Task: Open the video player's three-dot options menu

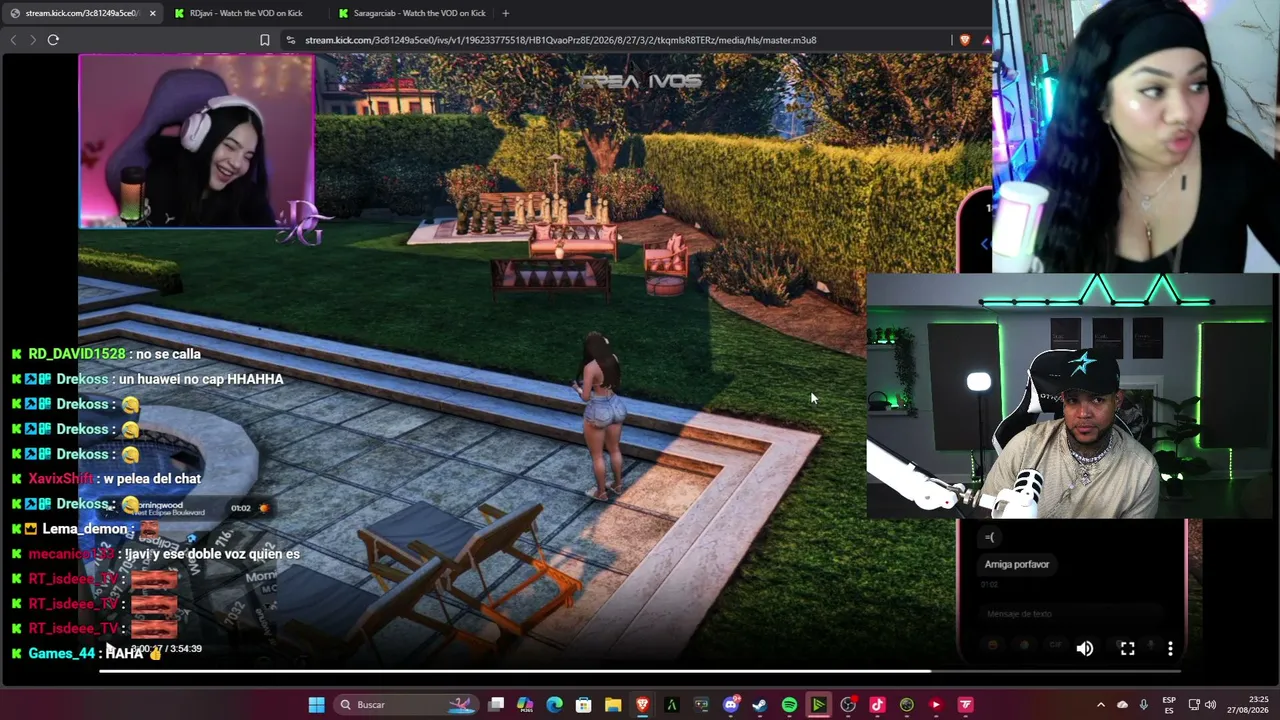Action: (1170, 649)
